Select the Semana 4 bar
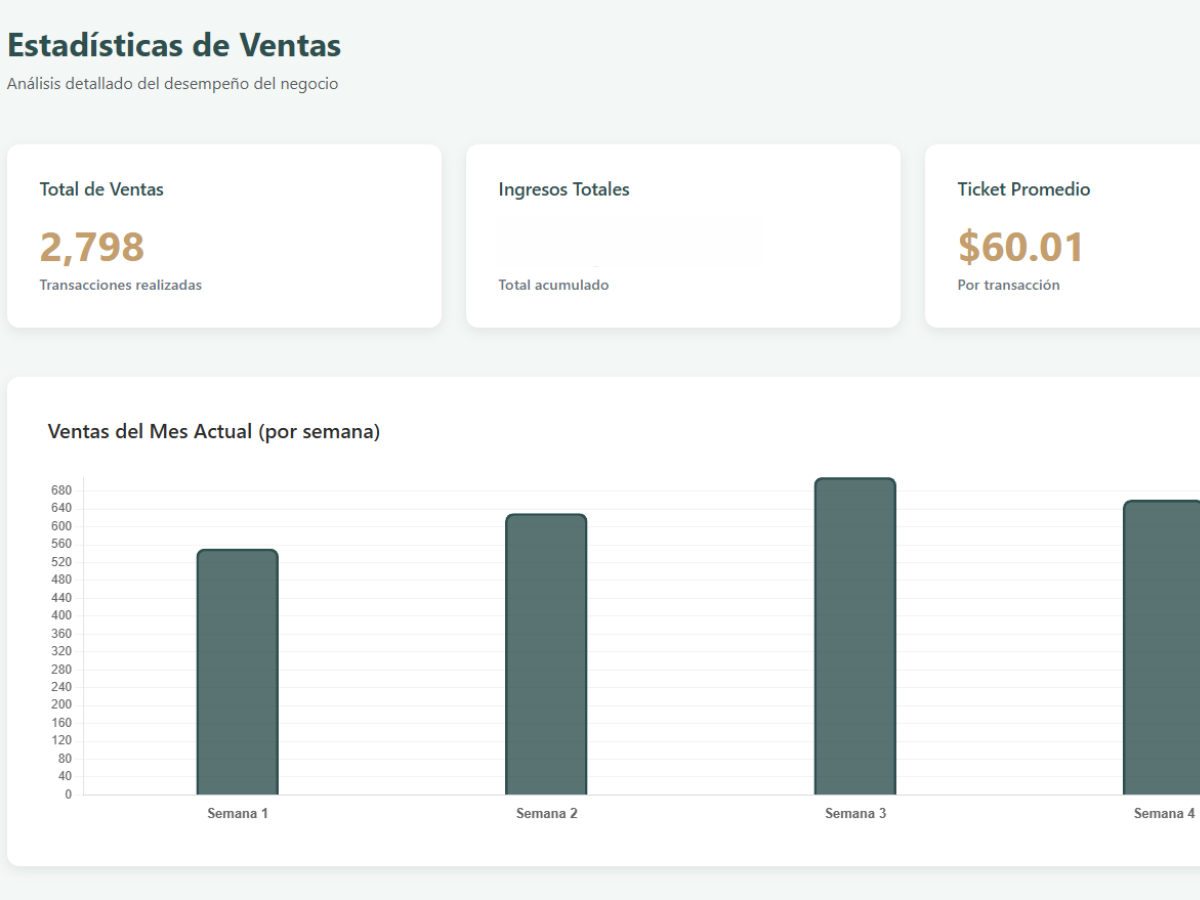1200x900 pixels. 1162,647
